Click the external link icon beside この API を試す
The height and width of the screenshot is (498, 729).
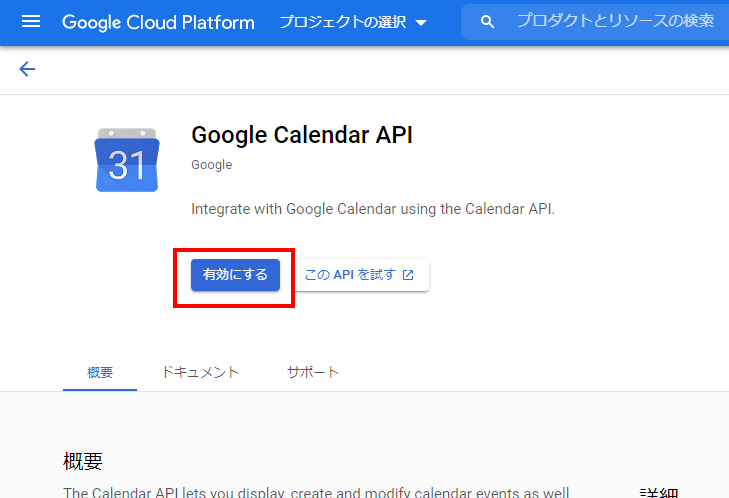click(x=408, y=275)
